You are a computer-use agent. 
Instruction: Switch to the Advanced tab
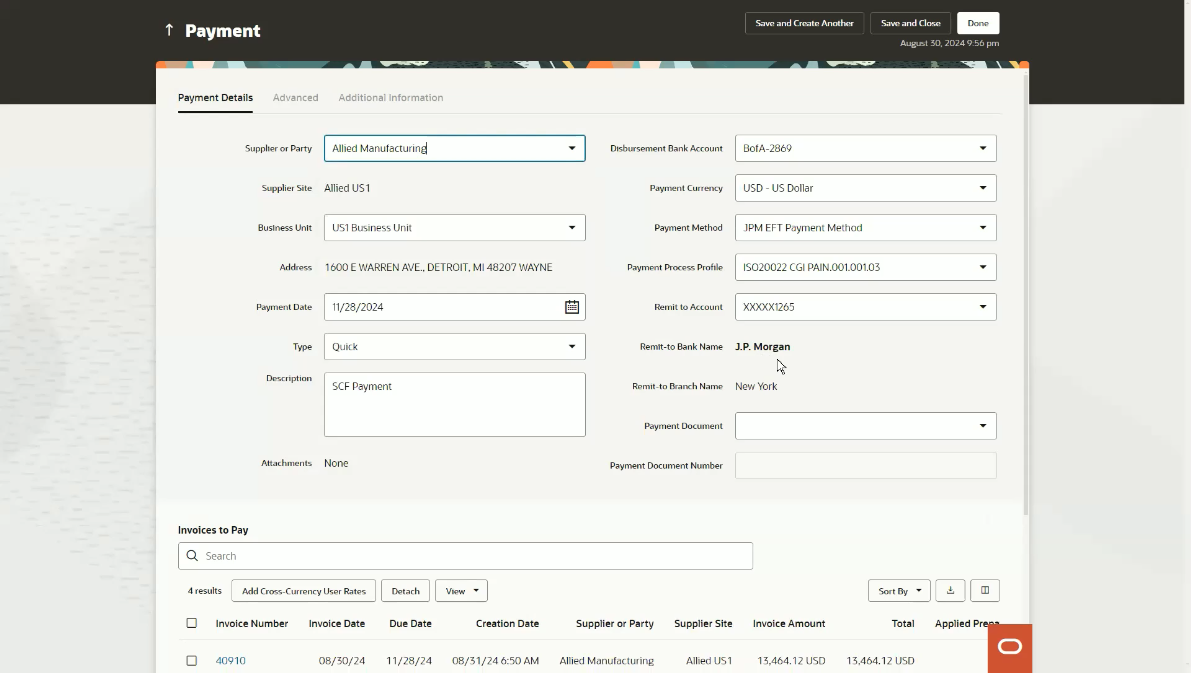pos(295,98)
